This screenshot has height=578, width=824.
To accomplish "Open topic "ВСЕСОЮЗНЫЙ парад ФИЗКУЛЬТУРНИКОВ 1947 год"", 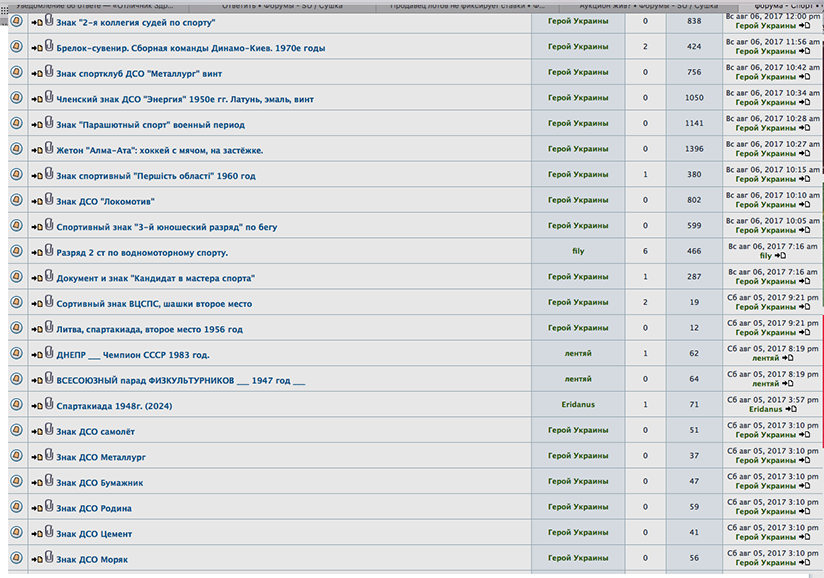I will point(180,381).
